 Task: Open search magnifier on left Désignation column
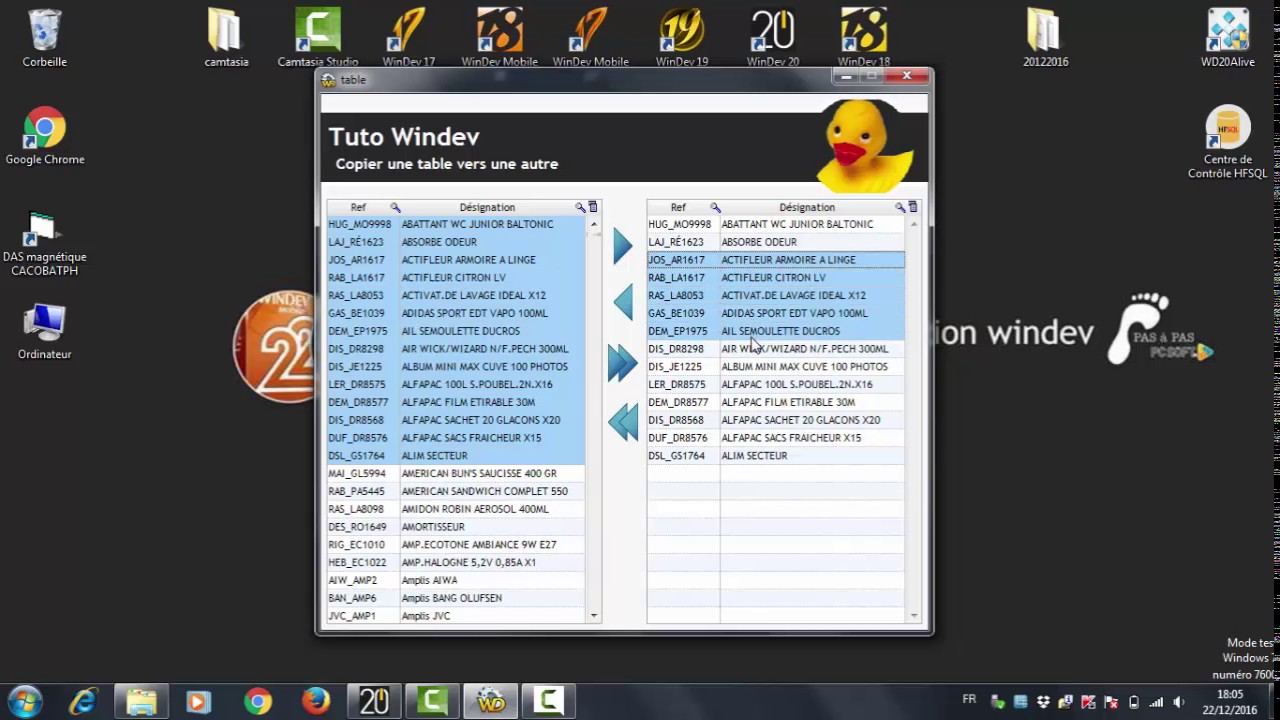[x=580, y=207]
